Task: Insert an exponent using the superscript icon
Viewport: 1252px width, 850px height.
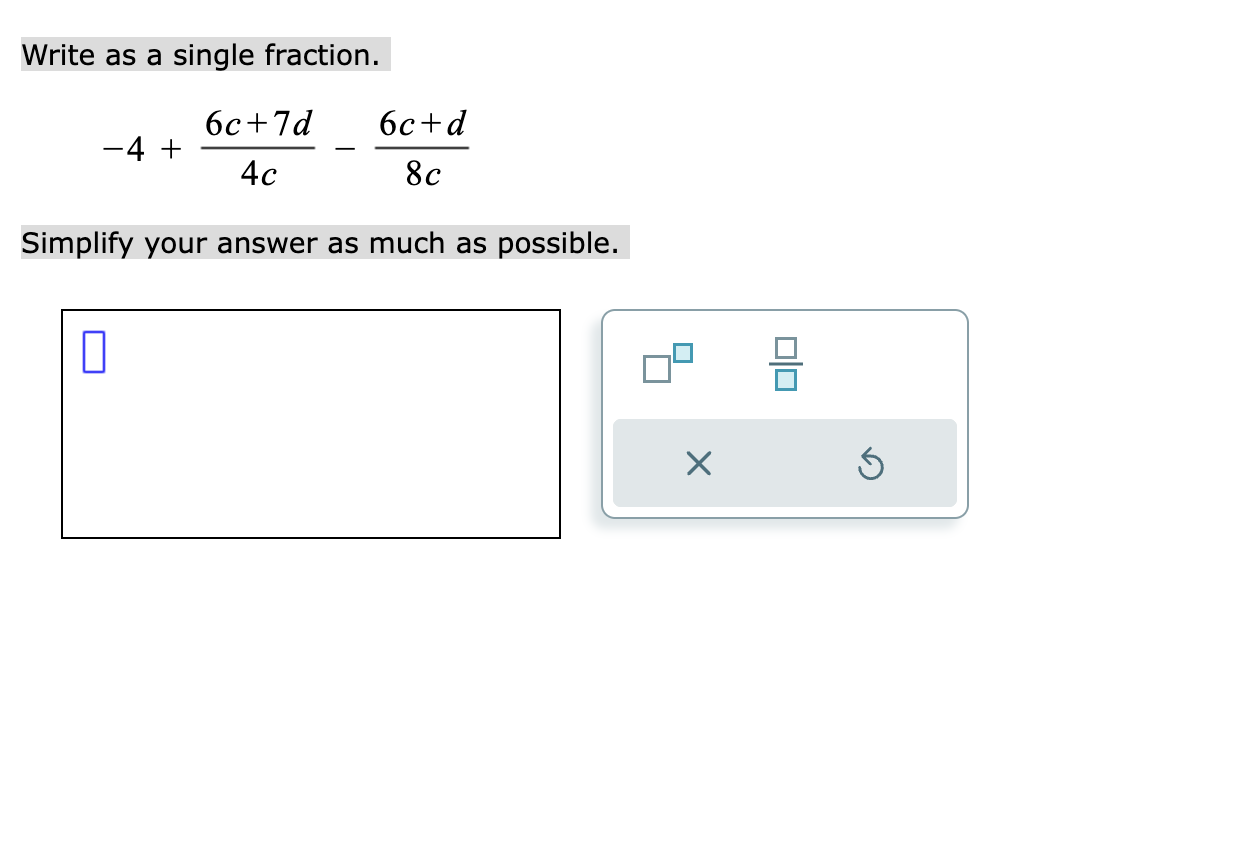Action: pos(667,363)
